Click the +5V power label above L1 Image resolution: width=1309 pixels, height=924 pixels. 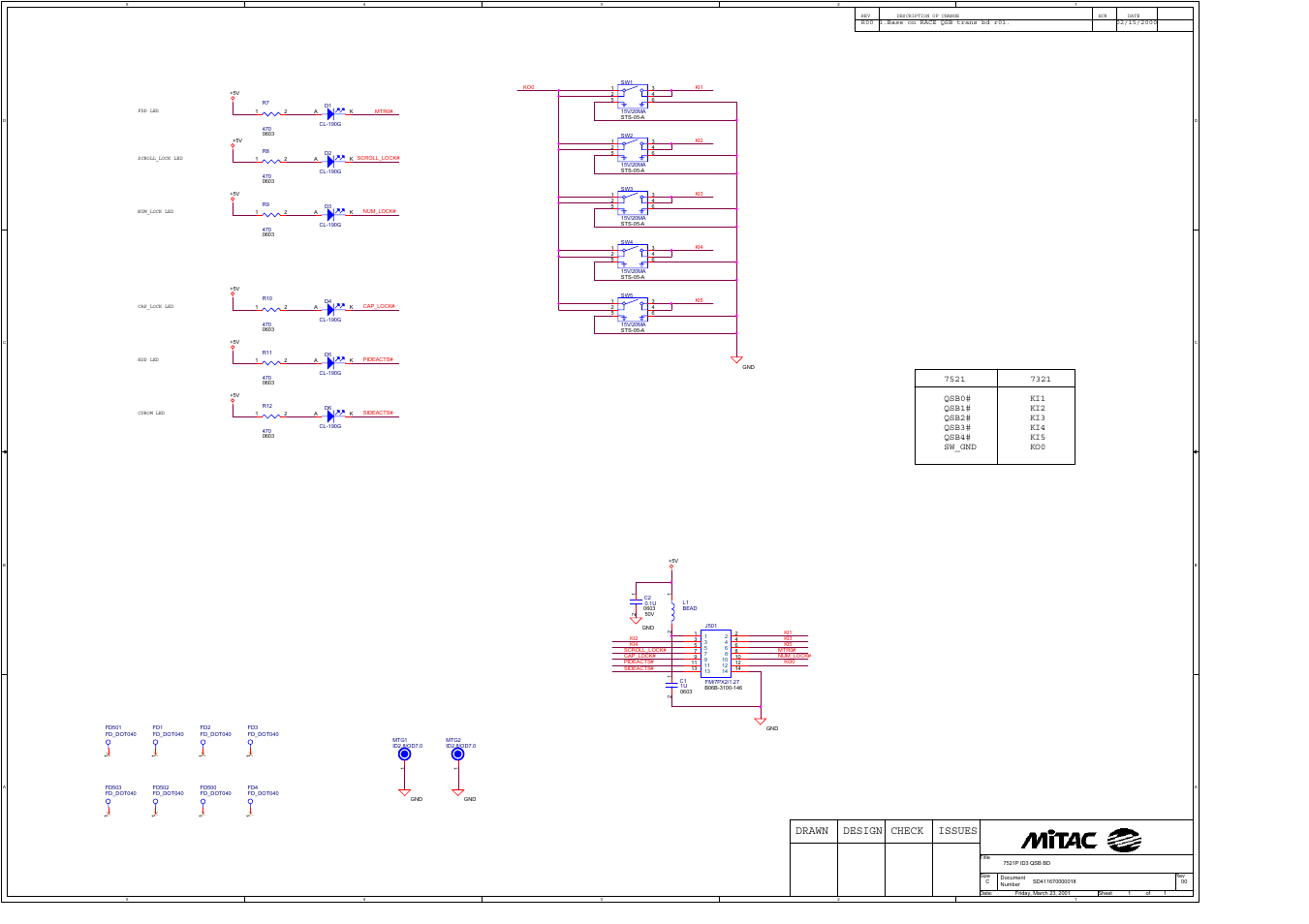673,560
